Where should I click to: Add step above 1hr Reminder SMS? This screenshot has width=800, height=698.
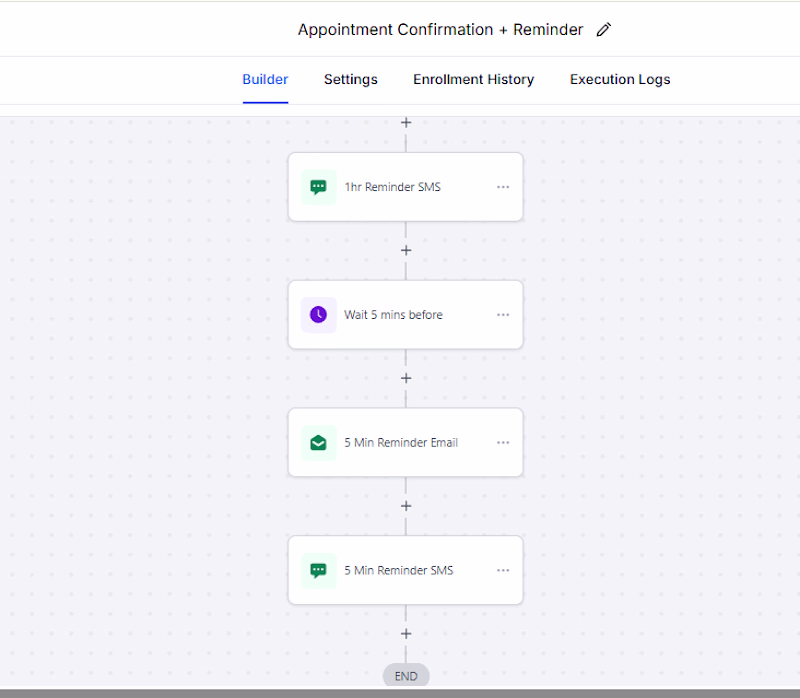406,122
